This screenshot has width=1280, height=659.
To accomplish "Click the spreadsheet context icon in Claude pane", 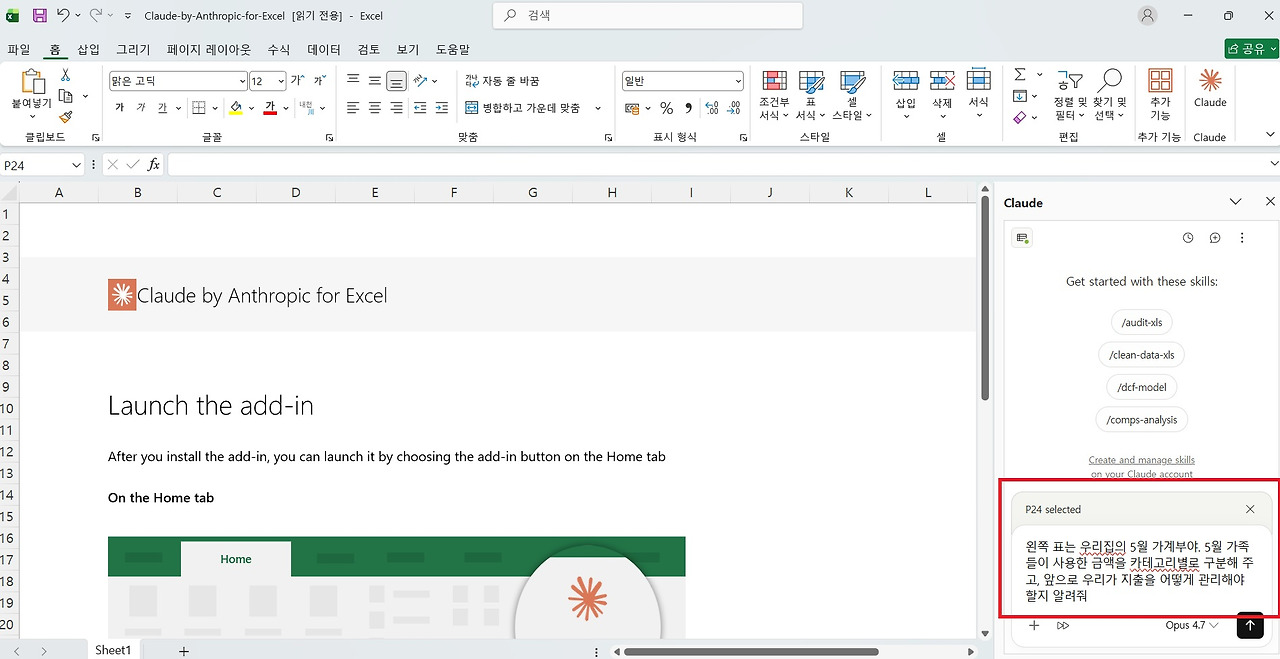I will 1021,238.
